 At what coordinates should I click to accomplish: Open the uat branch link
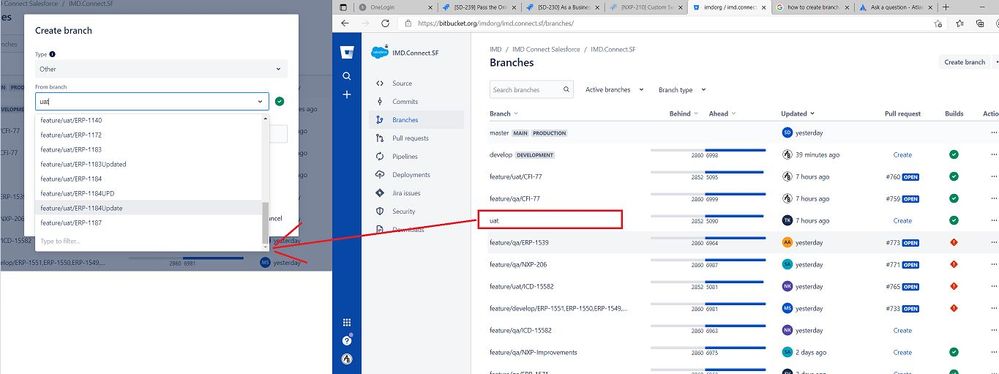pos(494,220)
